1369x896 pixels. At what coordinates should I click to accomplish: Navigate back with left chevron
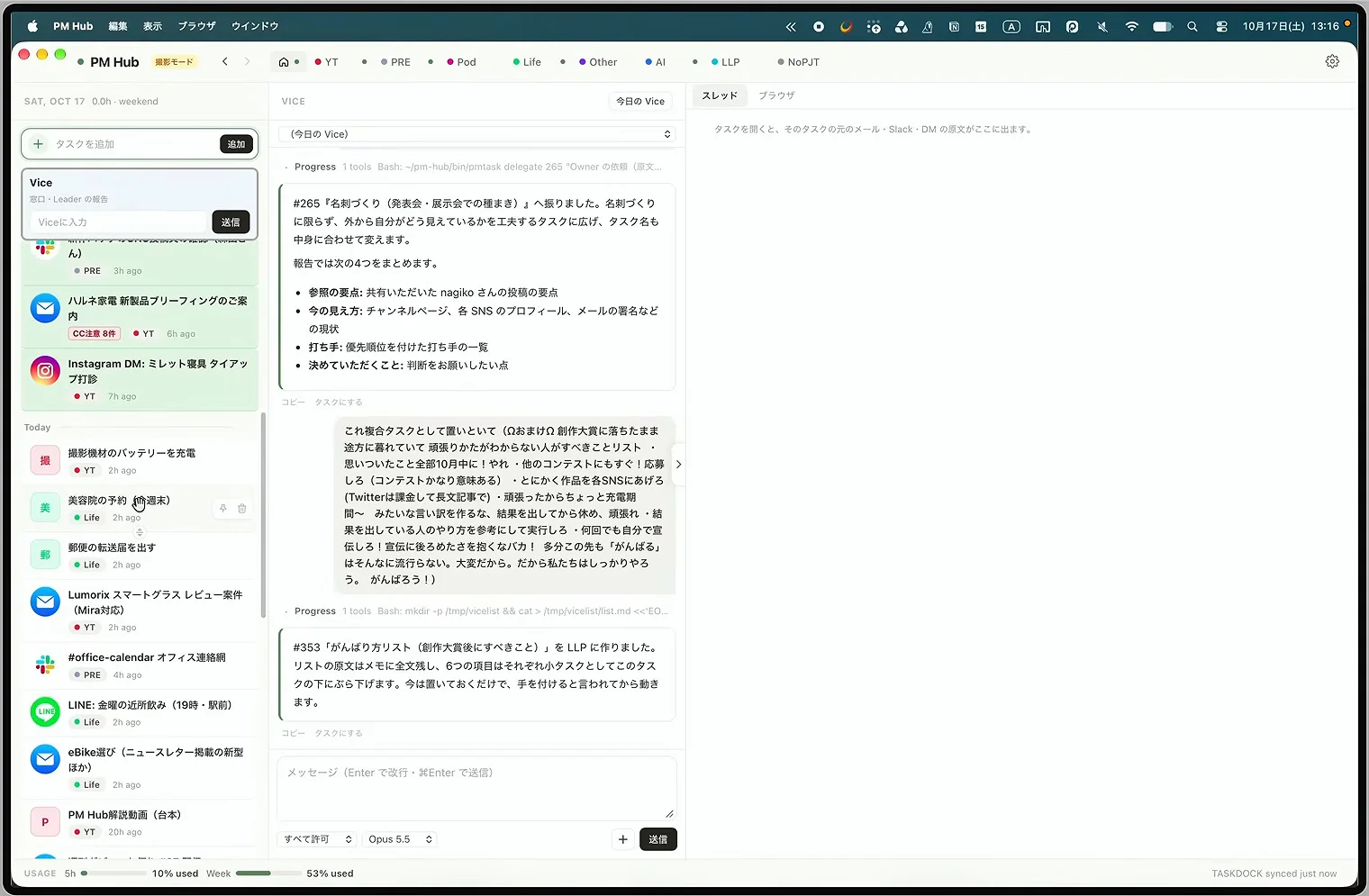coord(225,61)
